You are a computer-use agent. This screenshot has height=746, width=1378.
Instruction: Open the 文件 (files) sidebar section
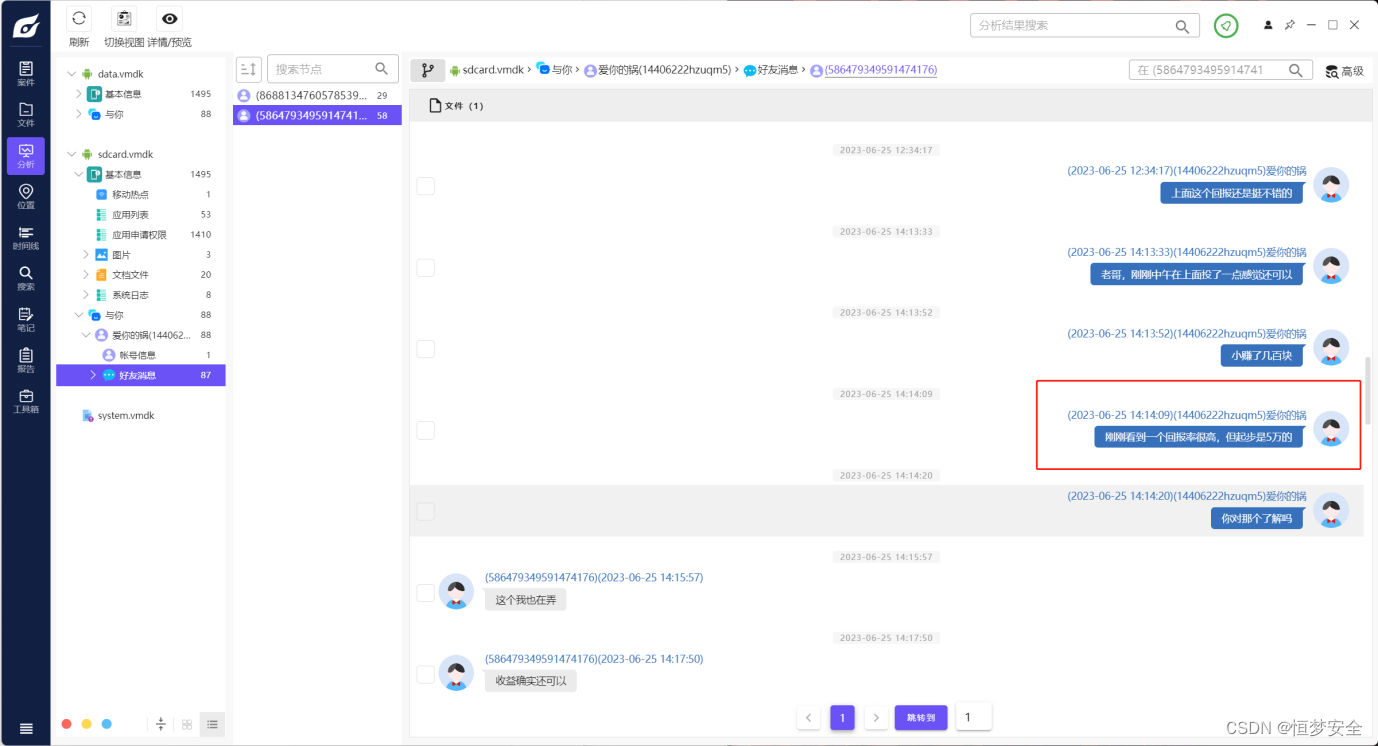pyautogui.click(x=26, y=114)
